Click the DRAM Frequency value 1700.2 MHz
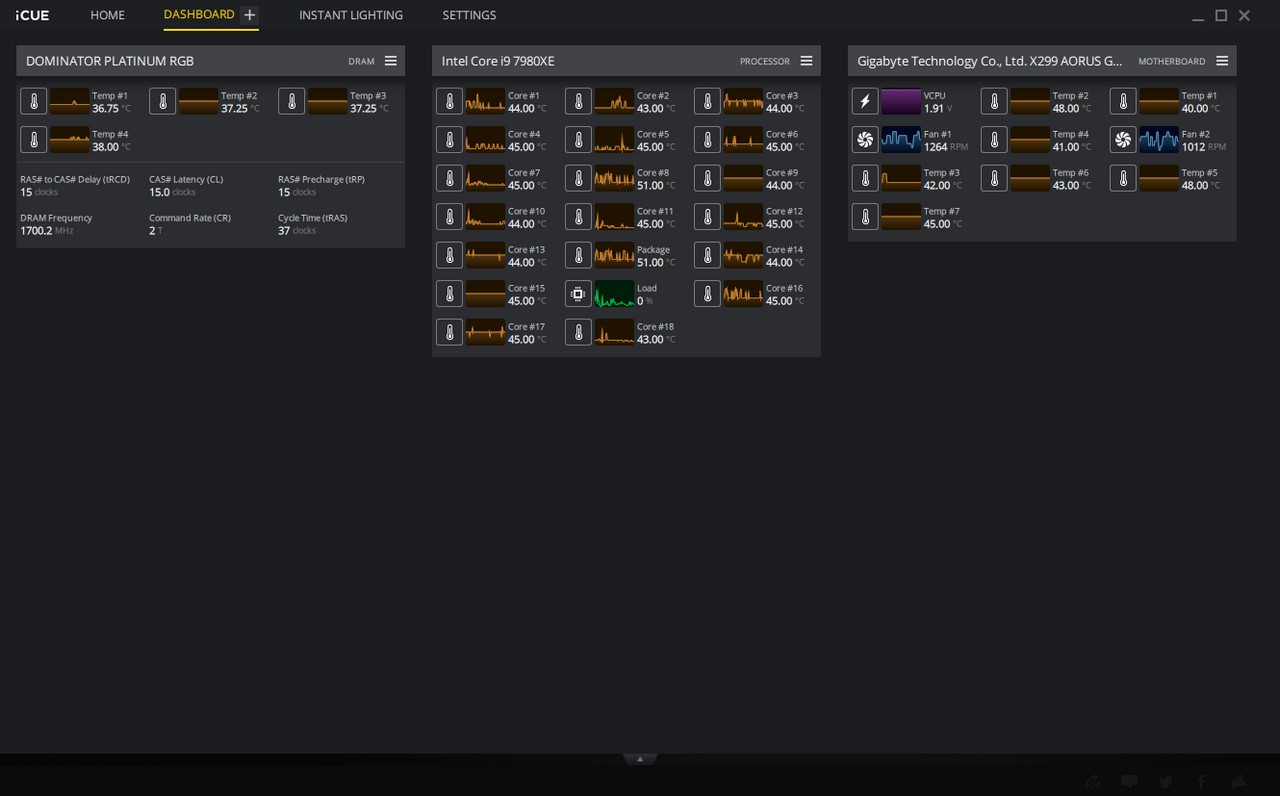The image size is (1280, 796). pos(47,231)
